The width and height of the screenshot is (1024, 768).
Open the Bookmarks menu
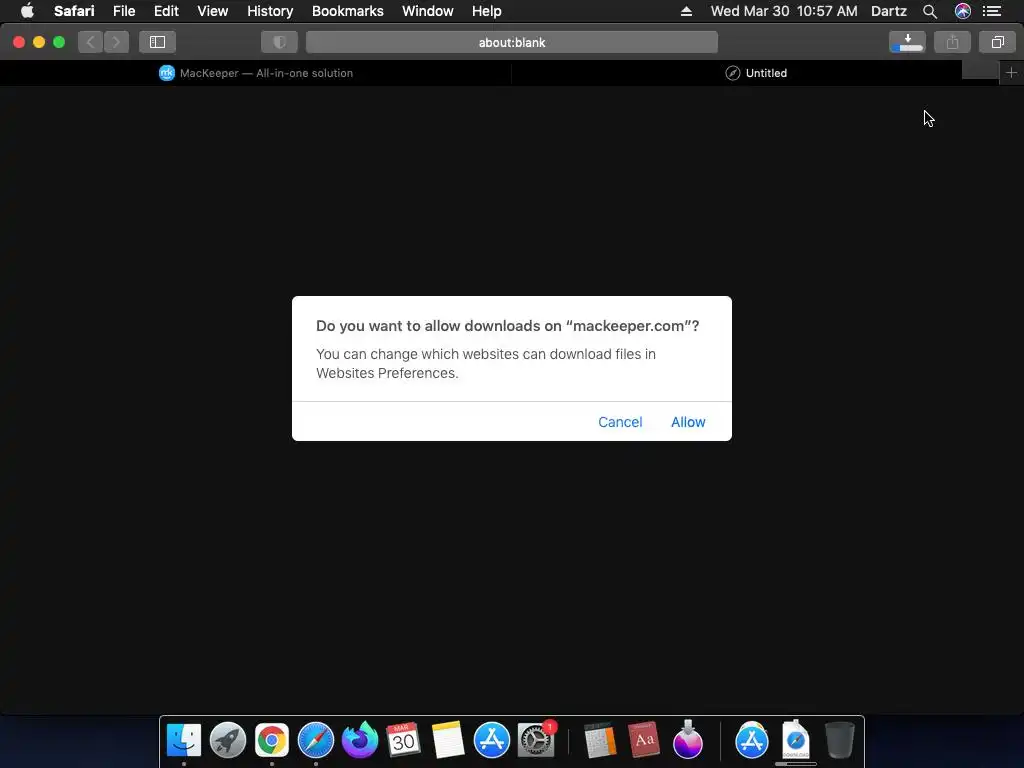(347, 11)
